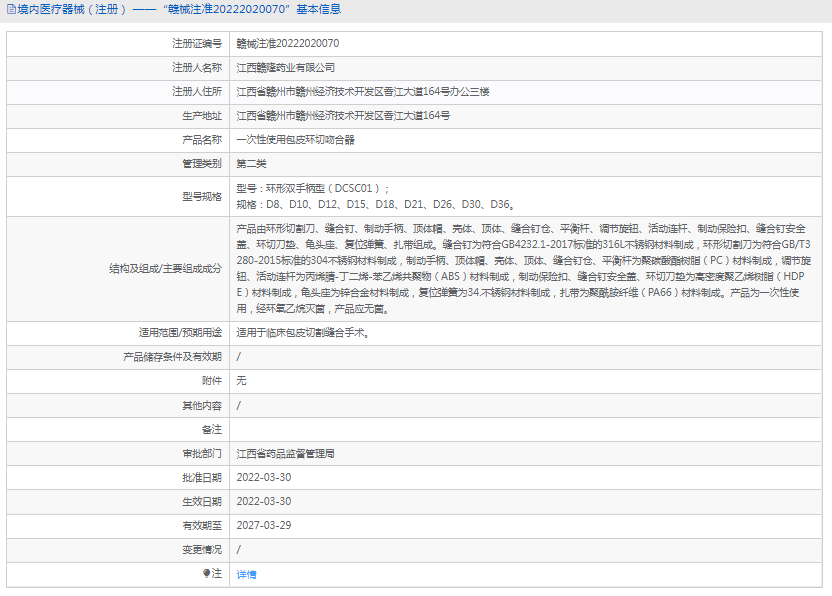
Task: Click the 管理类别 label
Action: 202,163
